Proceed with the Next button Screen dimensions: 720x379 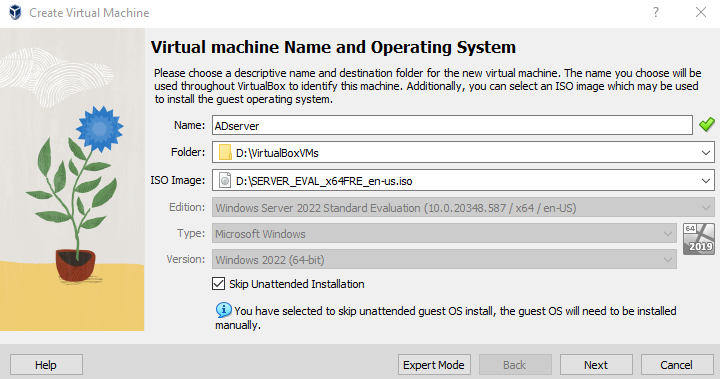coord(596,365)
